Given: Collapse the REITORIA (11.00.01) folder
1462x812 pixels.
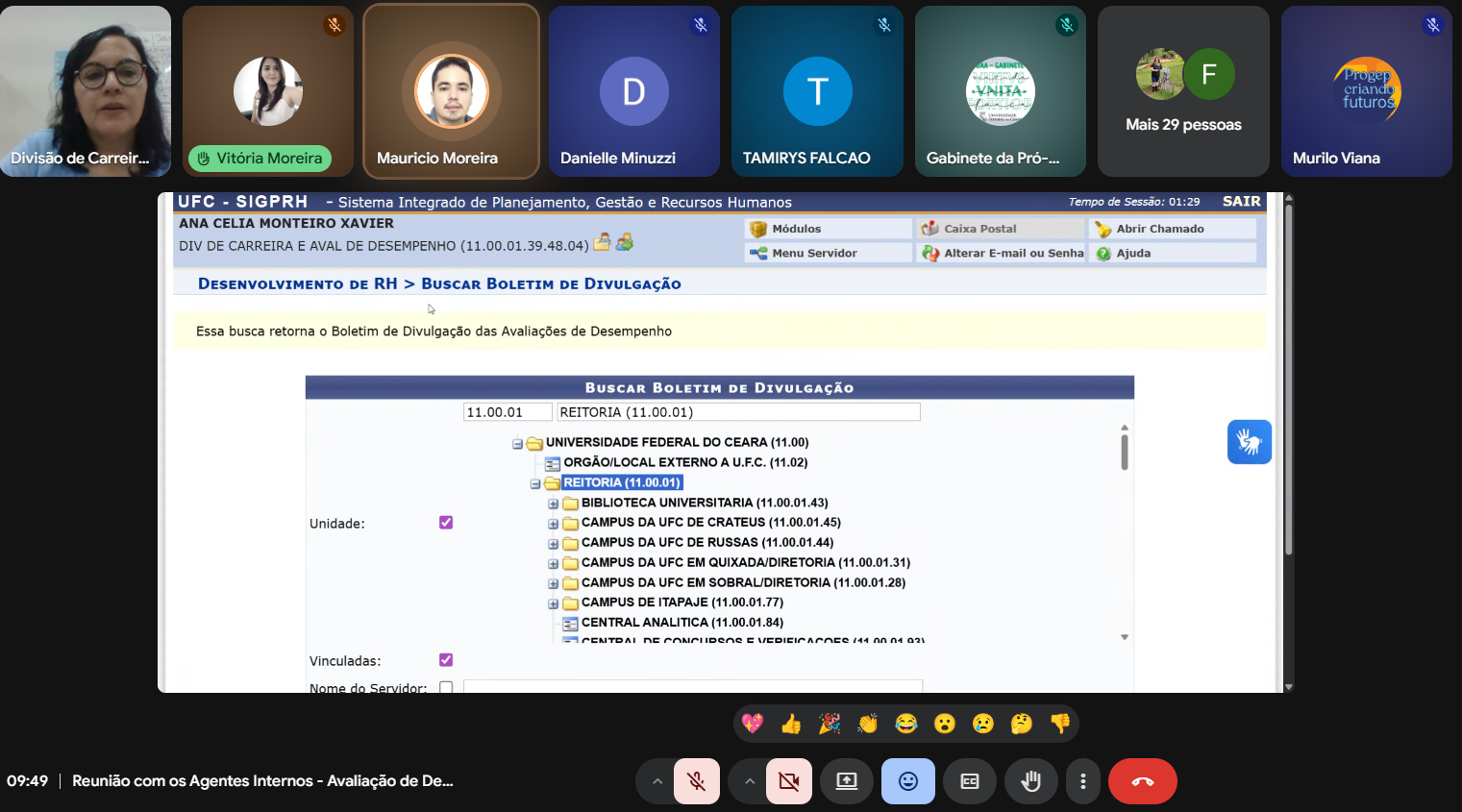Looking at the screenshot, I should (x=535, y=483).
